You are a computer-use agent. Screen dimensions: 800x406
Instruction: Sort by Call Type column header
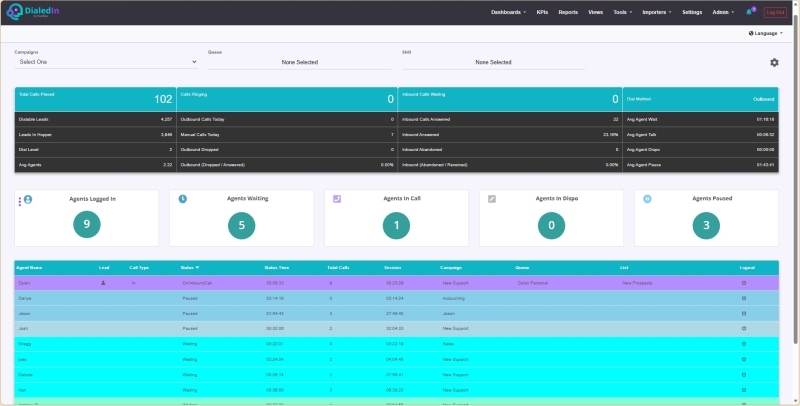coord(139,268)
